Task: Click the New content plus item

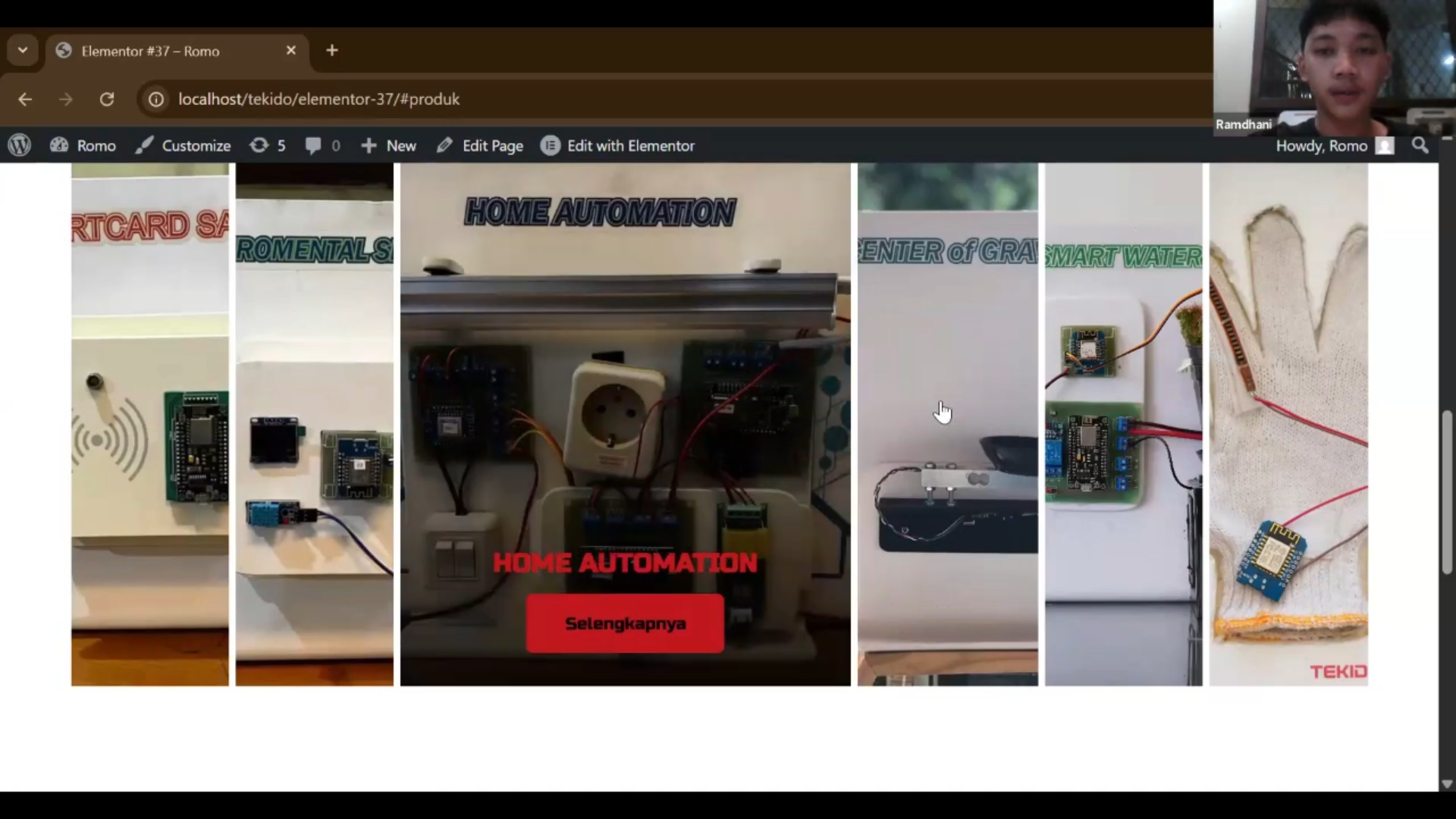Action: point(388,146)
